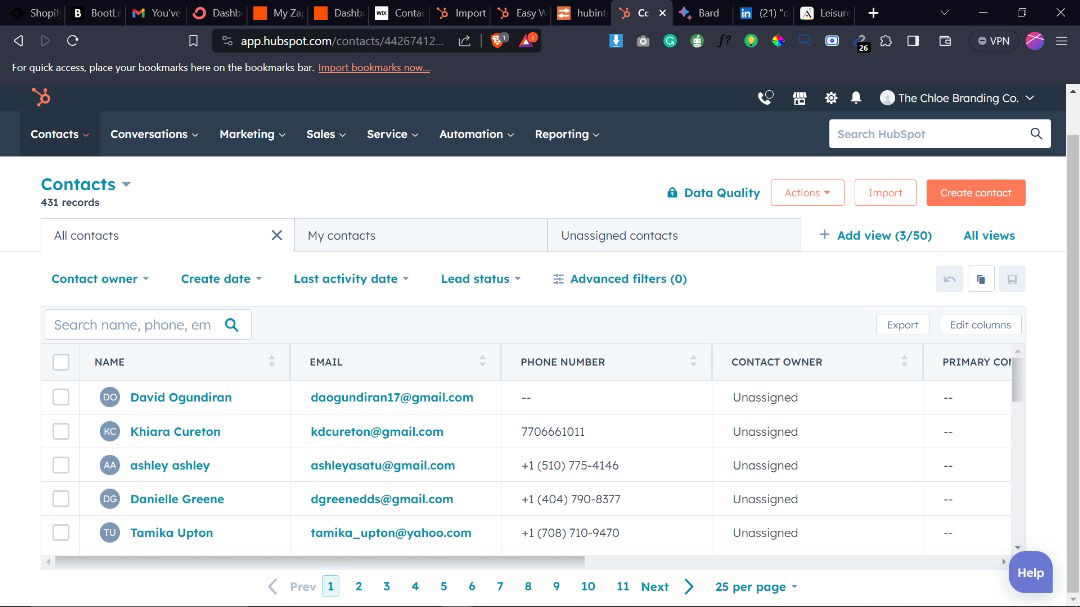Open the calling phone icon
1080x607 pixels.
[765, 98]
